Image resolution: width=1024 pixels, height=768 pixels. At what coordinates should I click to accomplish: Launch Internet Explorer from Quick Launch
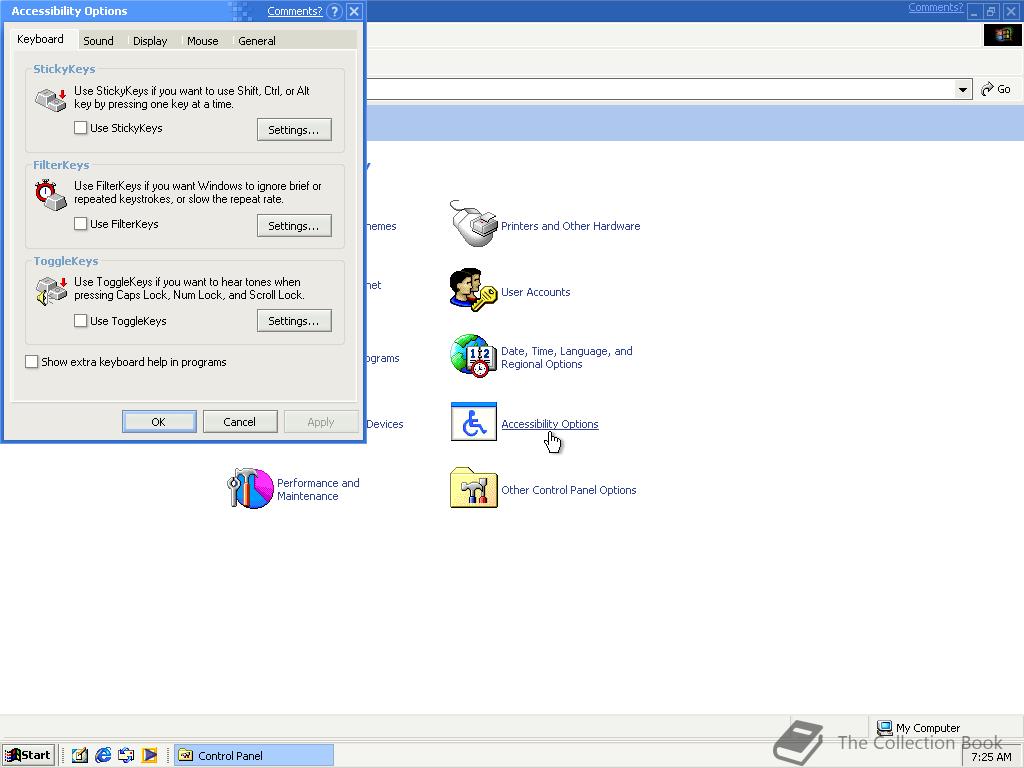(x=103, y=756)
